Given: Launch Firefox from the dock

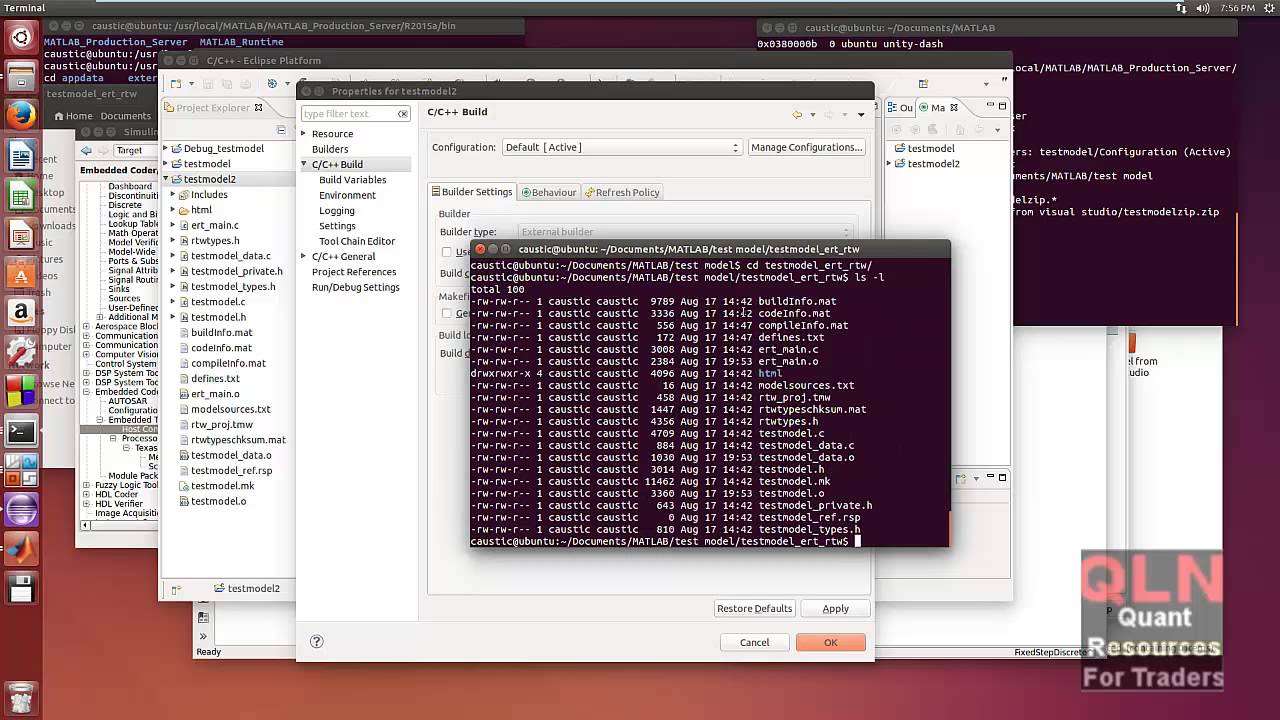Looking at the screenshot, I should point(21,117).
